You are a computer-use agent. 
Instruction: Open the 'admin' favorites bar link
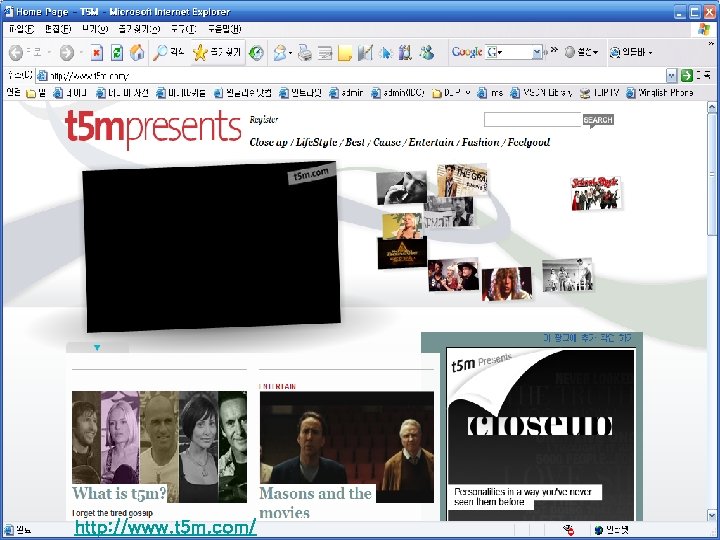pos(347,93)
